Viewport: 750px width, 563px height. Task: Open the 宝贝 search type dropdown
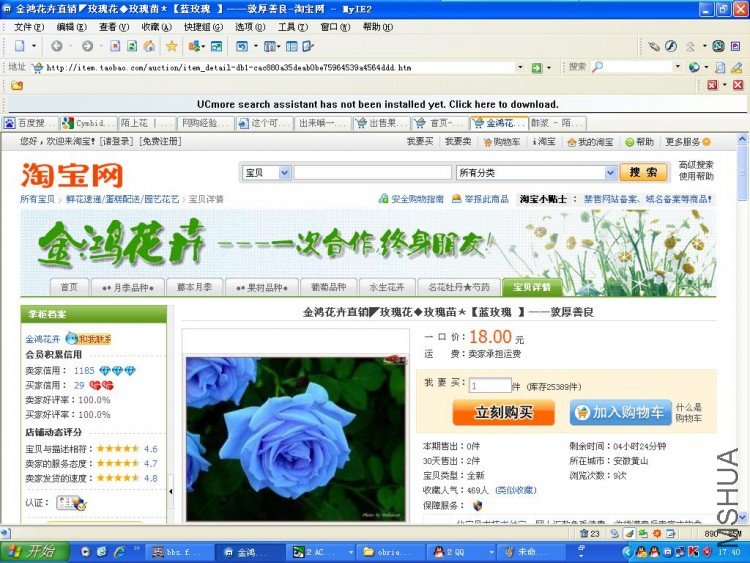pyautogui.click(x=285, y=173)
